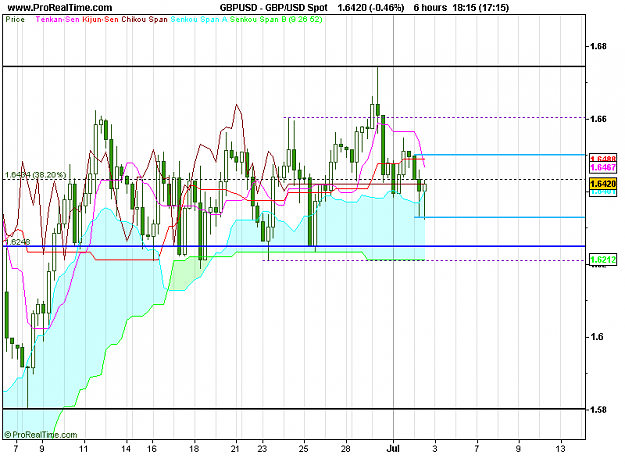Click the 3 date axis label
625x469 pixels.
pos(435,449)
